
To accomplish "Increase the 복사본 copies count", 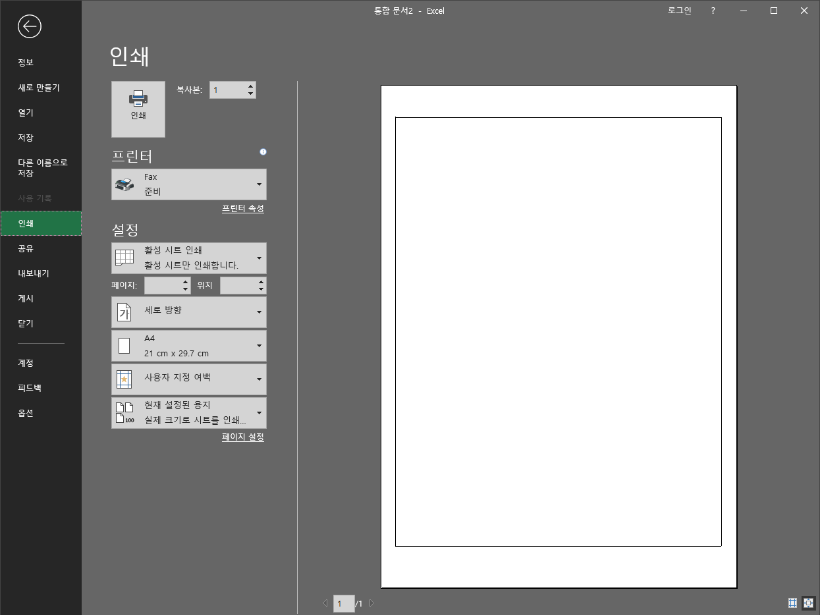I will coord(250,86).
